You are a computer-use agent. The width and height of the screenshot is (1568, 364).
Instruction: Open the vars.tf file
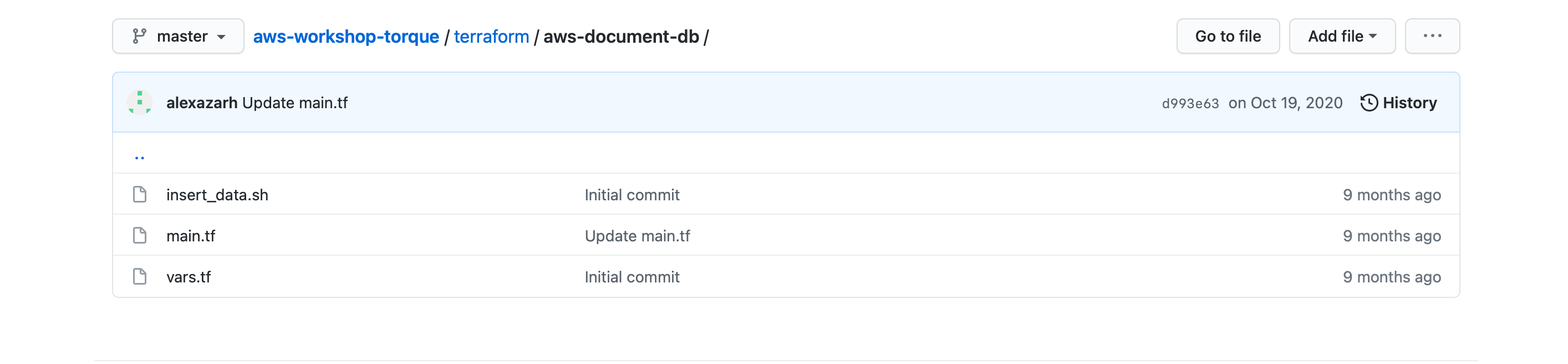click(189, 277)
